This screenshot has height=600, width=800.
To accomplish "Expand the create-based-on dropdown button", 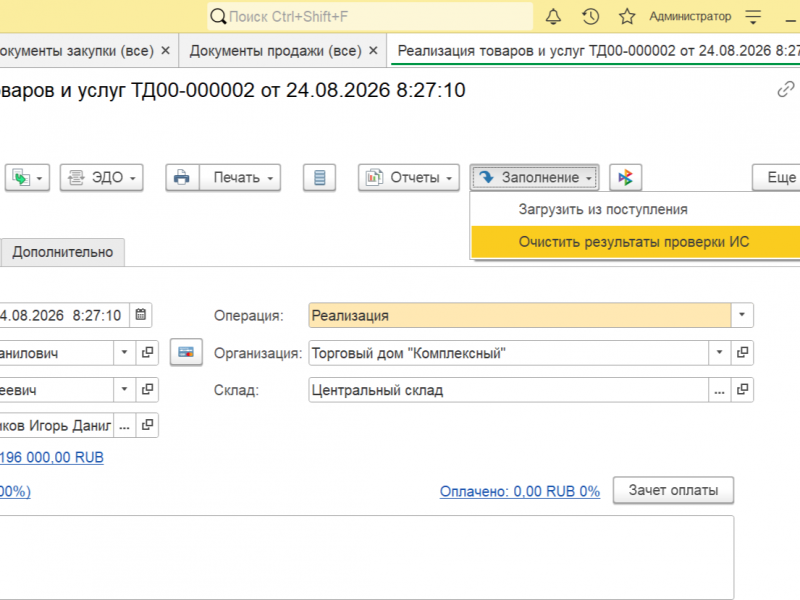I will (28, 178).
